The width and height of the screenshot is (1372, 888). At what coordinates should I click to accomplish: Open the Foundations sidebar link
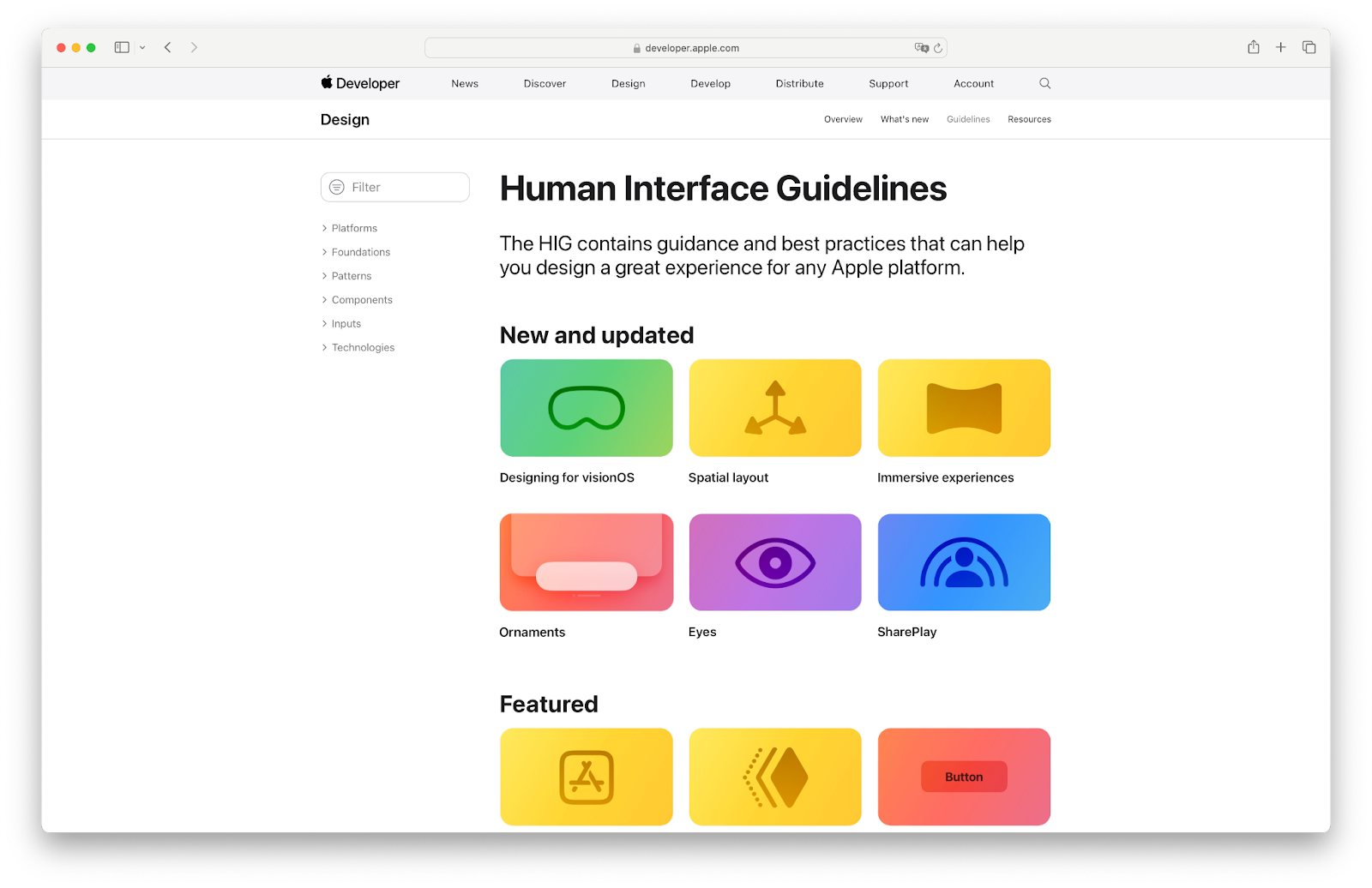click(x=361, y=252)
